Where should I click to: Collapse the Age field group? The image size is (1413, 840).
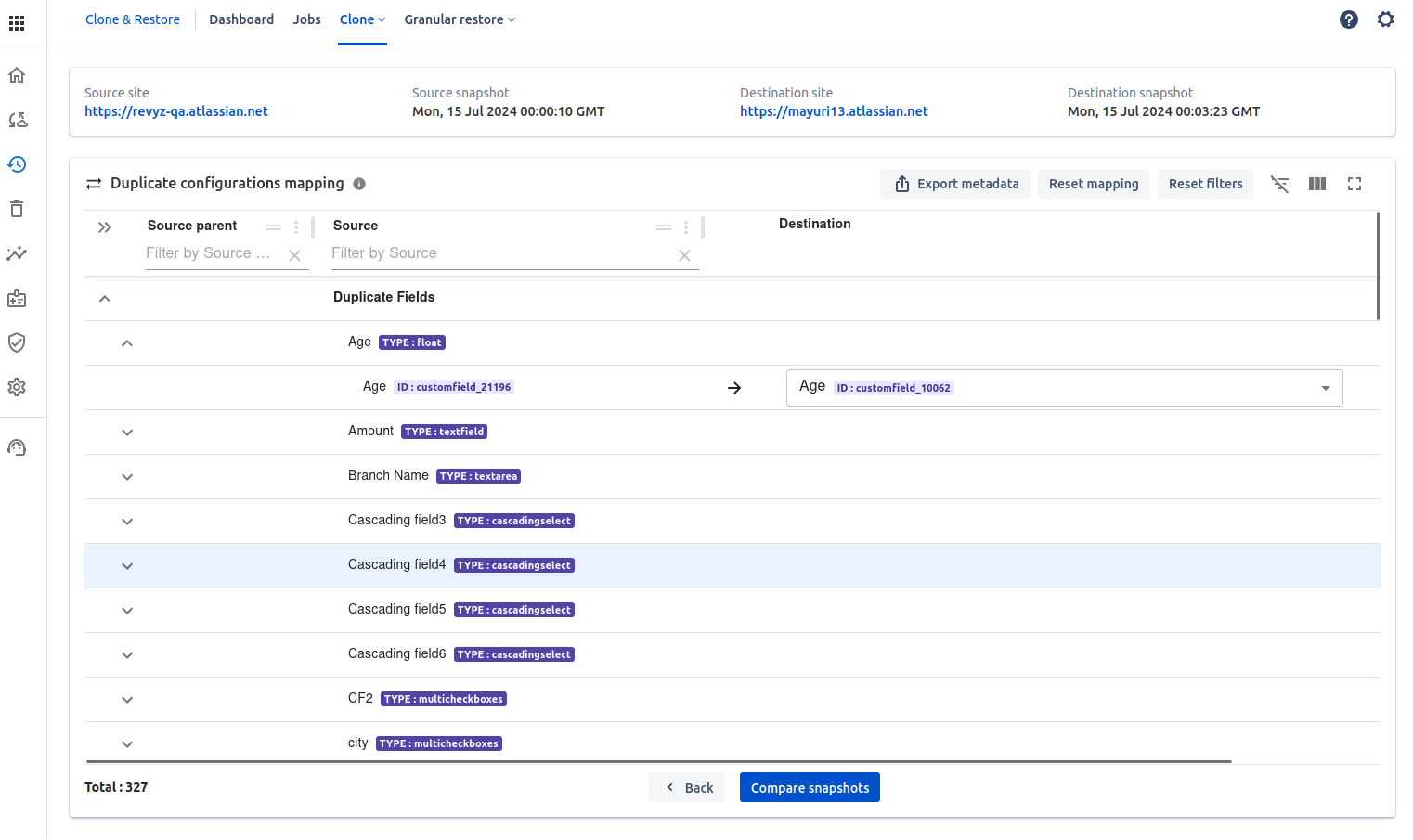pos(127,343)
